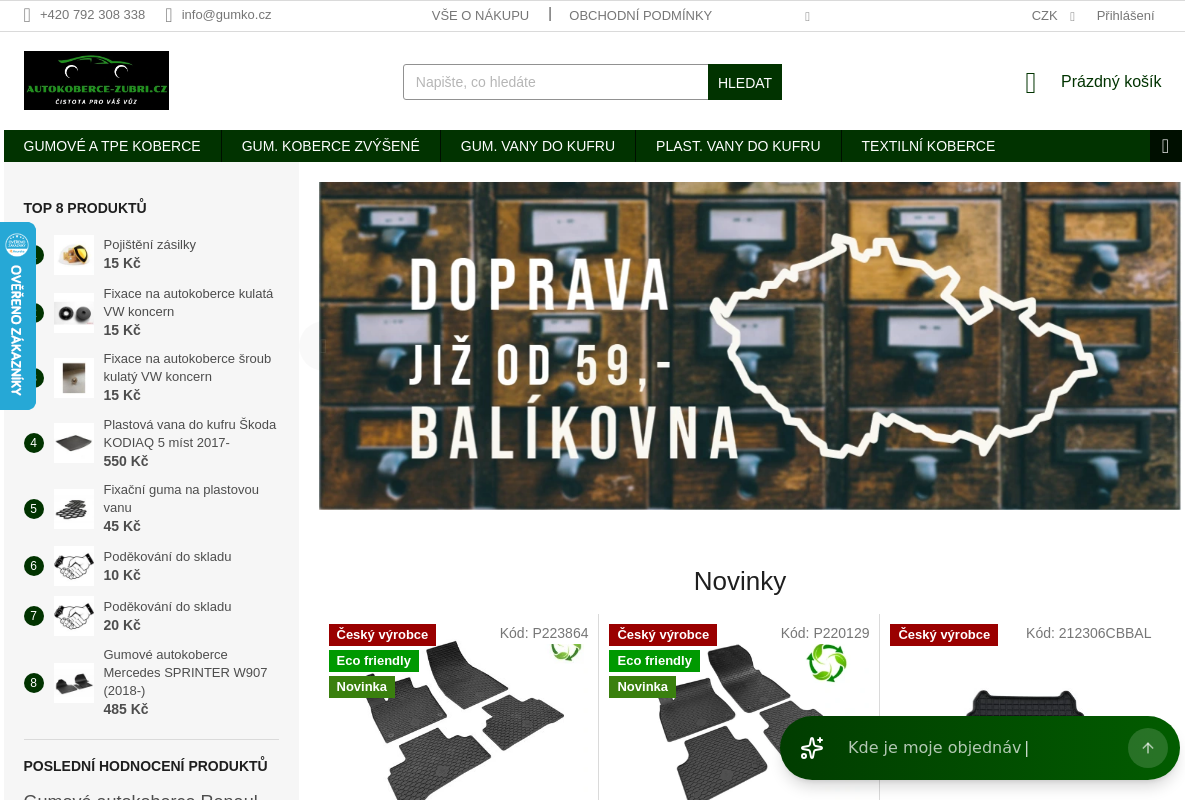This screenshot has width=1200, height=800.
Task: Open GUM. KOBERCE ZVÝŠENÉ menu
Action: pos(331,146)
